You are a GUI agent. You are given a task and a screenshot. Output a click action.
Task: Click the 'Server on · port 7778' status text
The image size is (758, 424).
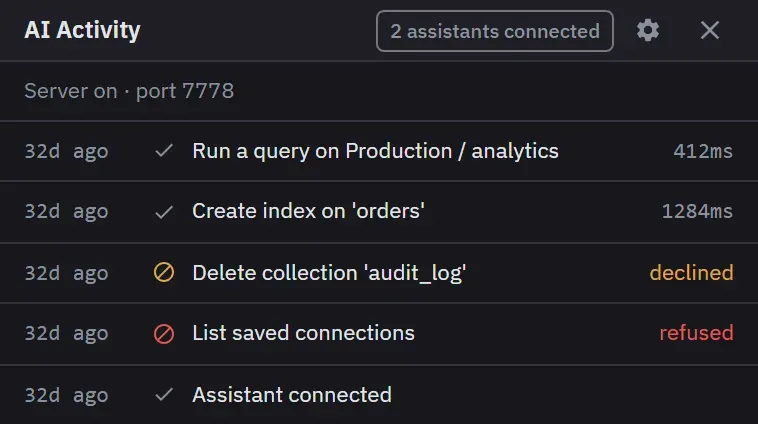[129, 91]
